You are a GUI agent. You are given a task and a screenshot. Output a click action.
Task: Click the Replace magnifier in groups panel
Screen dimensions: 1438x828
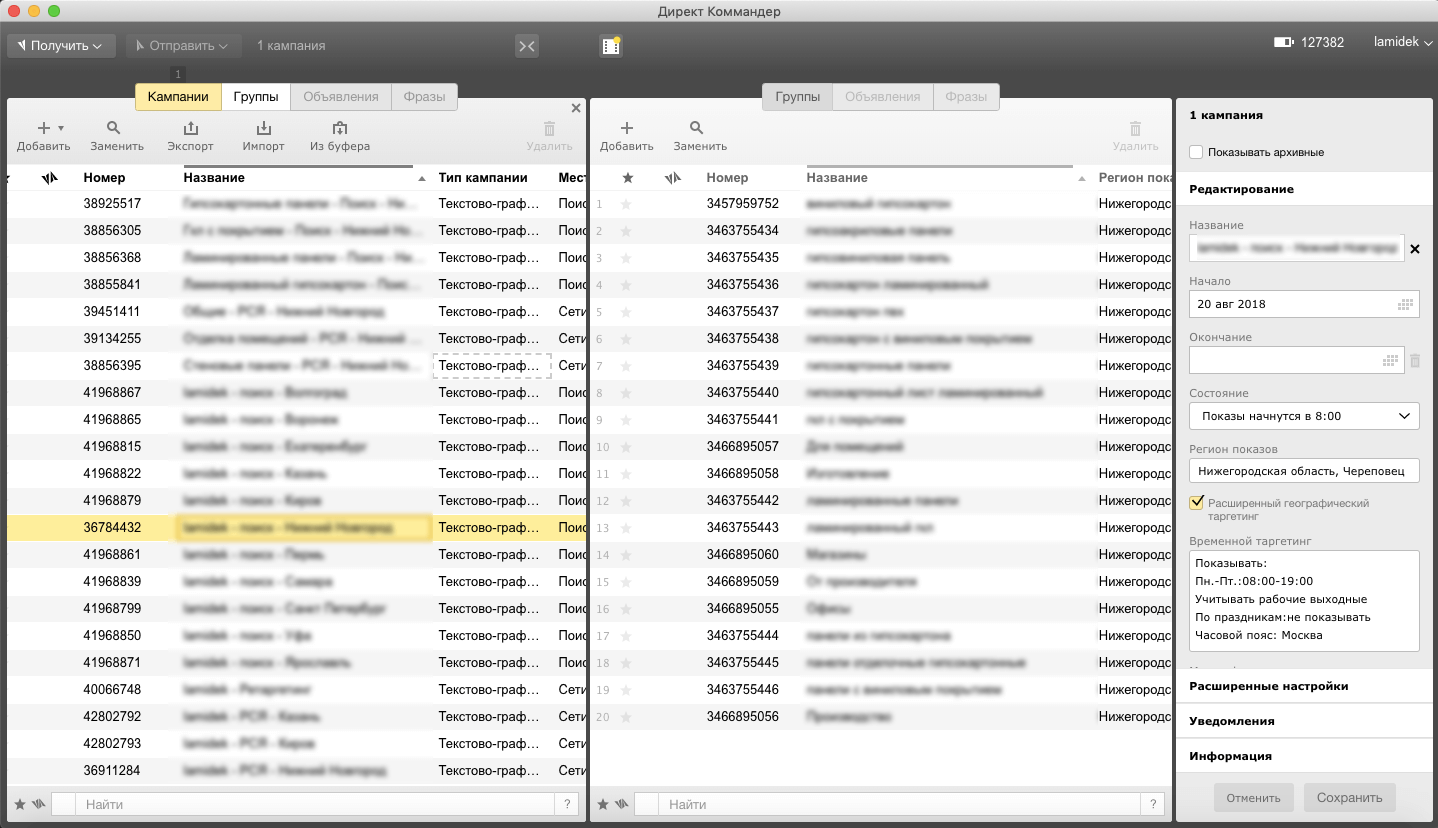coord(697,129)
